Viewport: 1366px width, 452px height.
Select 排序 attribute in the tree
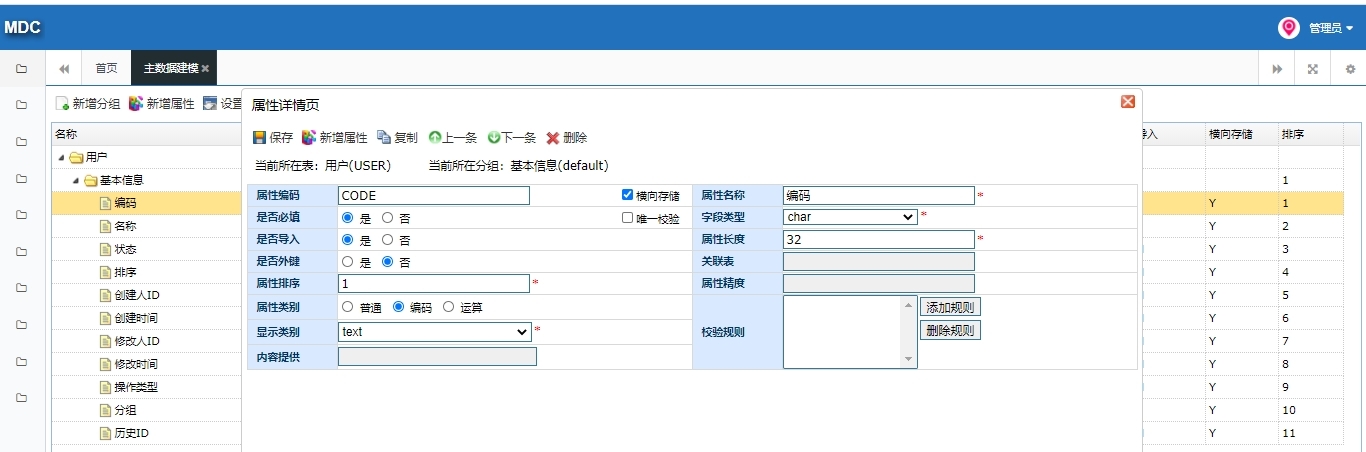tap(125, 272)
